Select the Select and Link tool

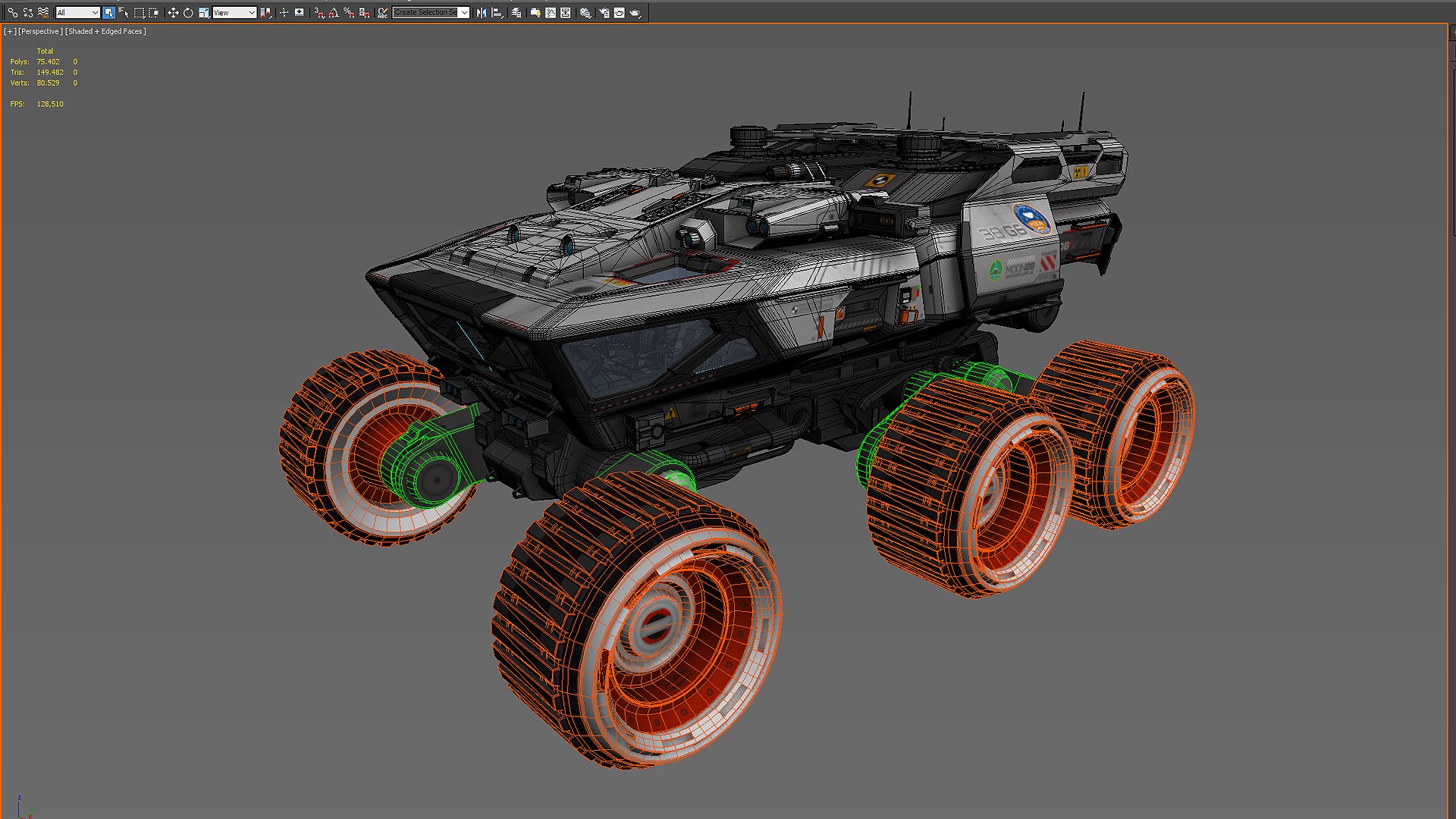click(13, 13)
